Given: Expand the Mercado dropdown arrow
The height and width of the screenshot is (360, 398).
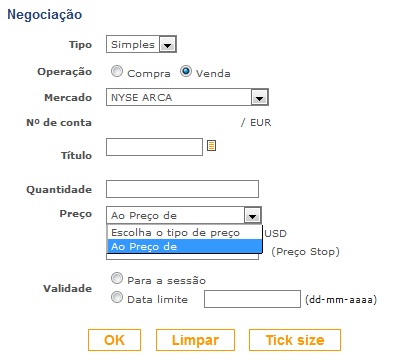Looking at the screenshot, I should click(x=260, y=97).
